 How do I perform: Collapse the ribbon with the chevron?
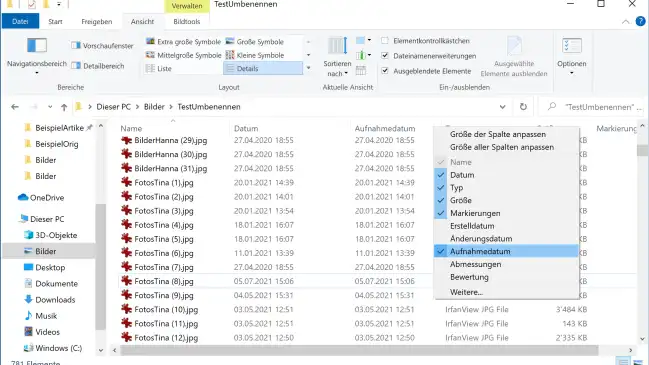(x=625, y=22)
